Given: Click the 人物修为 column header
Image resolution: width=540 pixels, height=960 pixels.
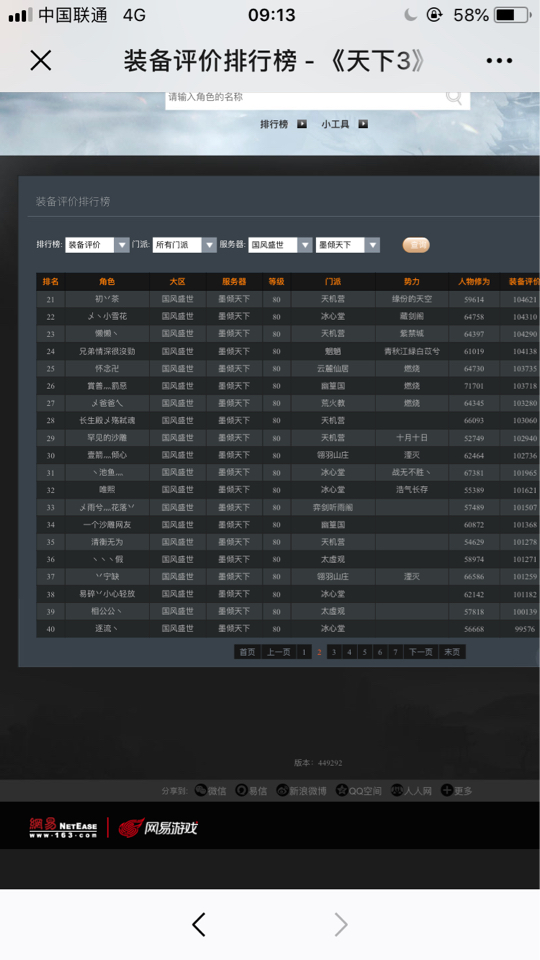Looking at the screenshot, I should pyautogui.click(x=474, y=282).
